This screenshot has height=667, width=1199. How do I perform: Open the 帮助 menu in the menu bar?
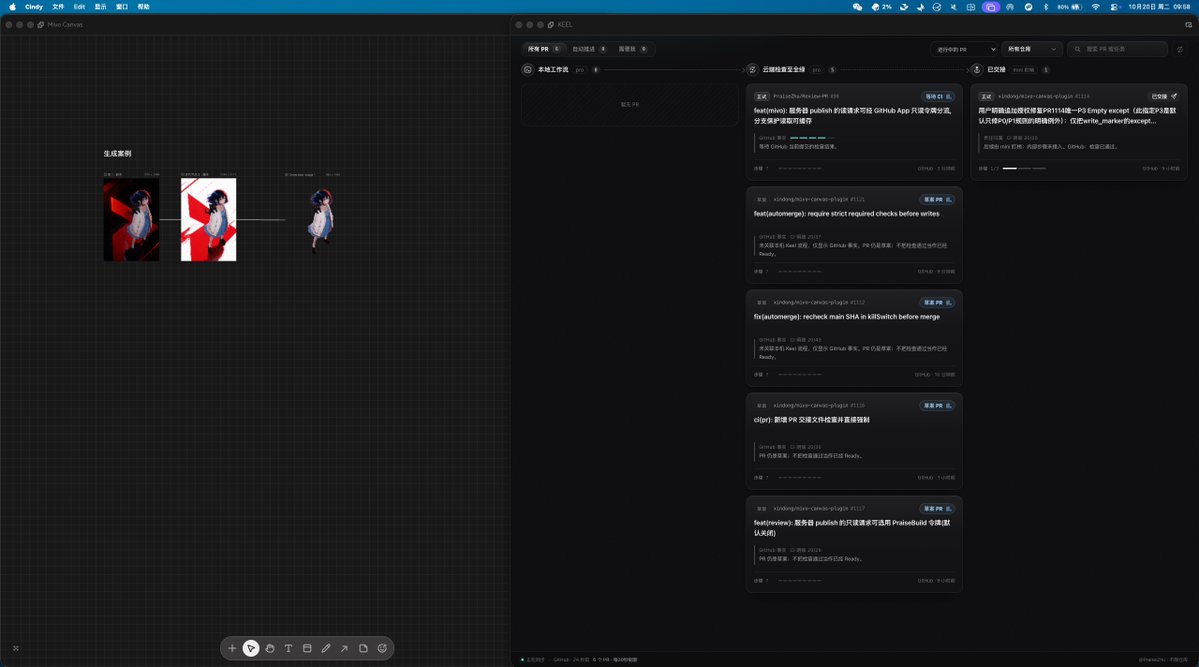(x=144, y=7)
